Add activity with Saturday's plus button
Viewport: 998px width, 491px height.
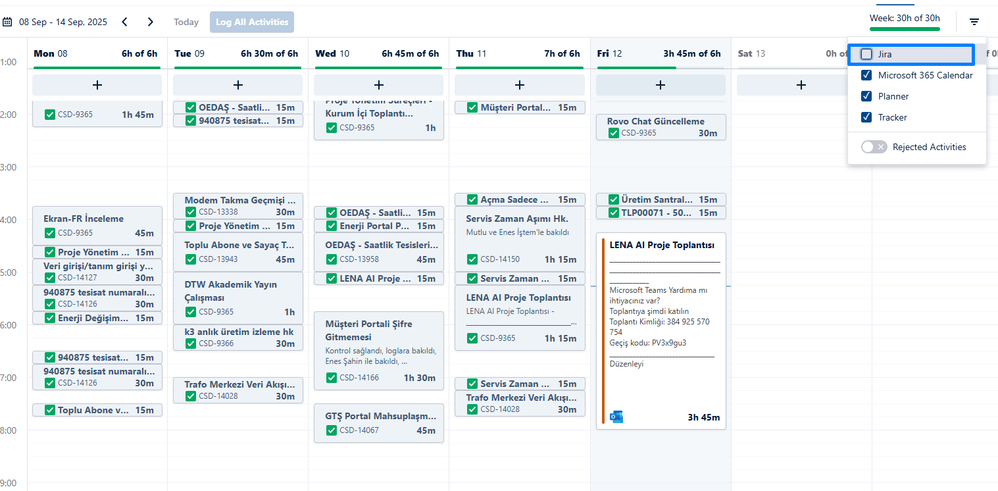tap(800, 85)
